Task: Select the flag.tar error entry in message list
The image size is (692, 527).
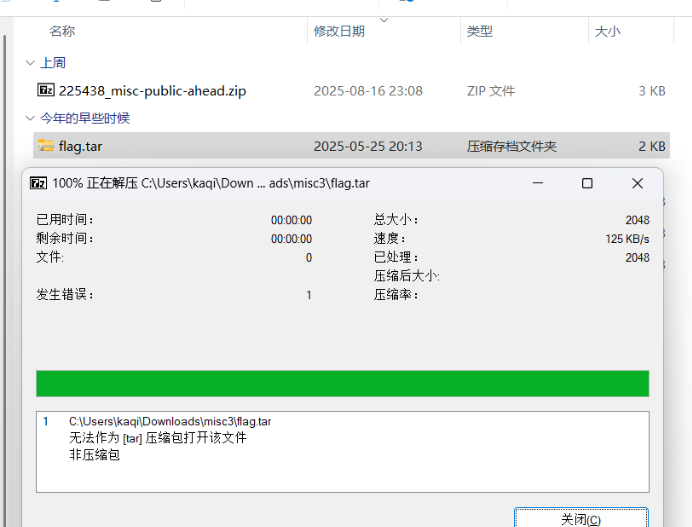Action: pos(170,421)
